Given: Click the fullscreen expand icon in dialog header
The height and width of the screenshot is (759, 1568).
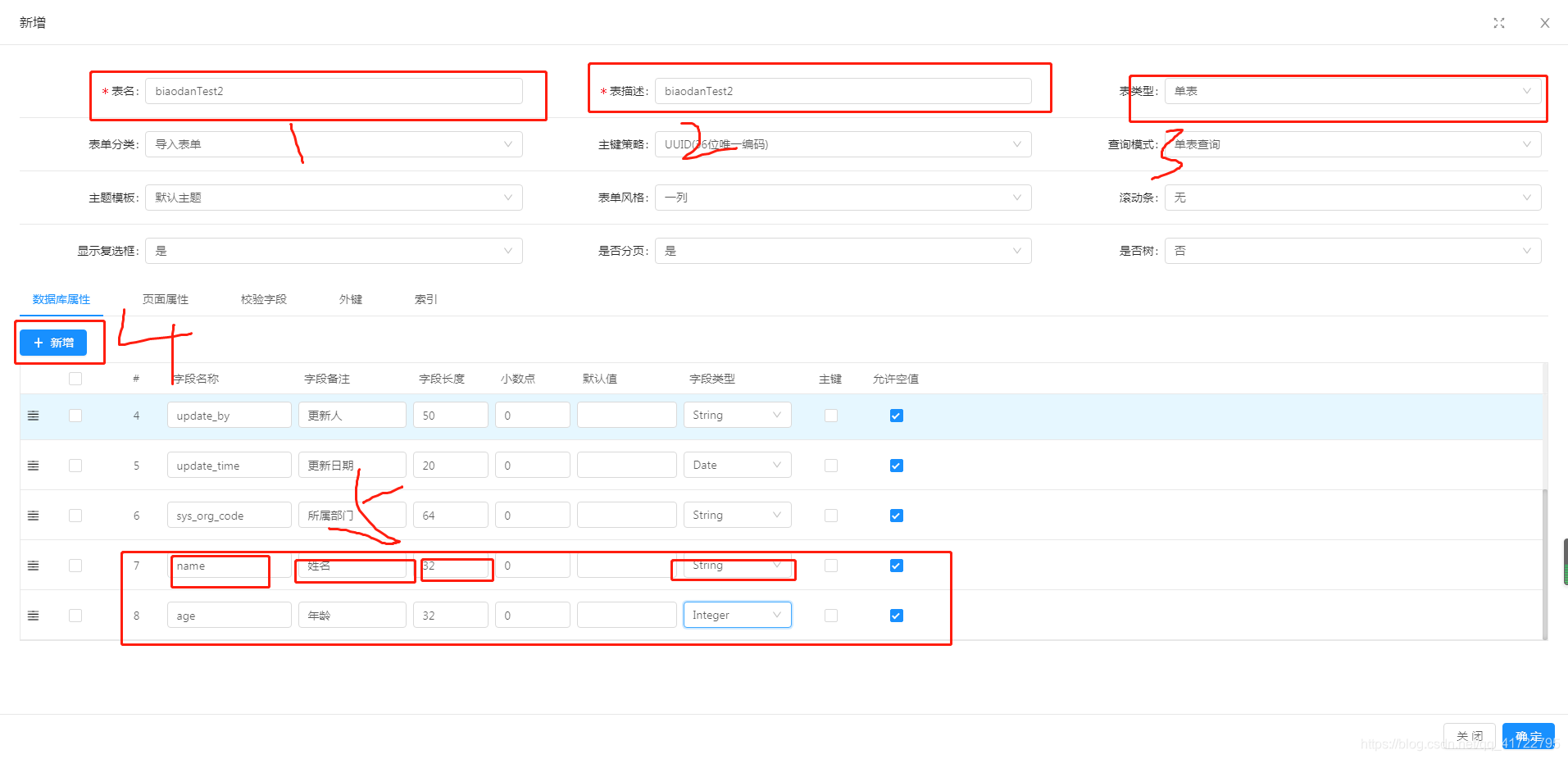Looking at the screenshot, I should pos(1499,23).
